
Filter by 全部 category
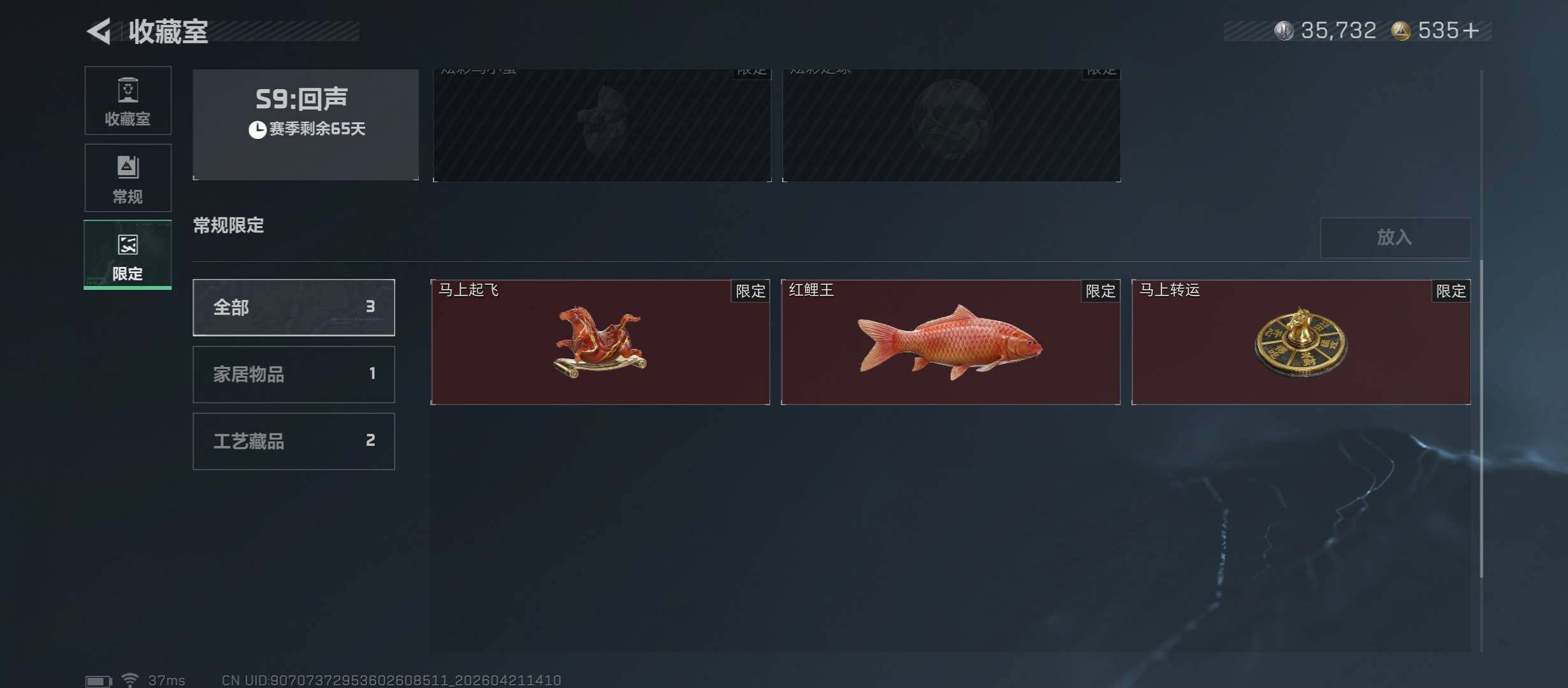point(294,307)
